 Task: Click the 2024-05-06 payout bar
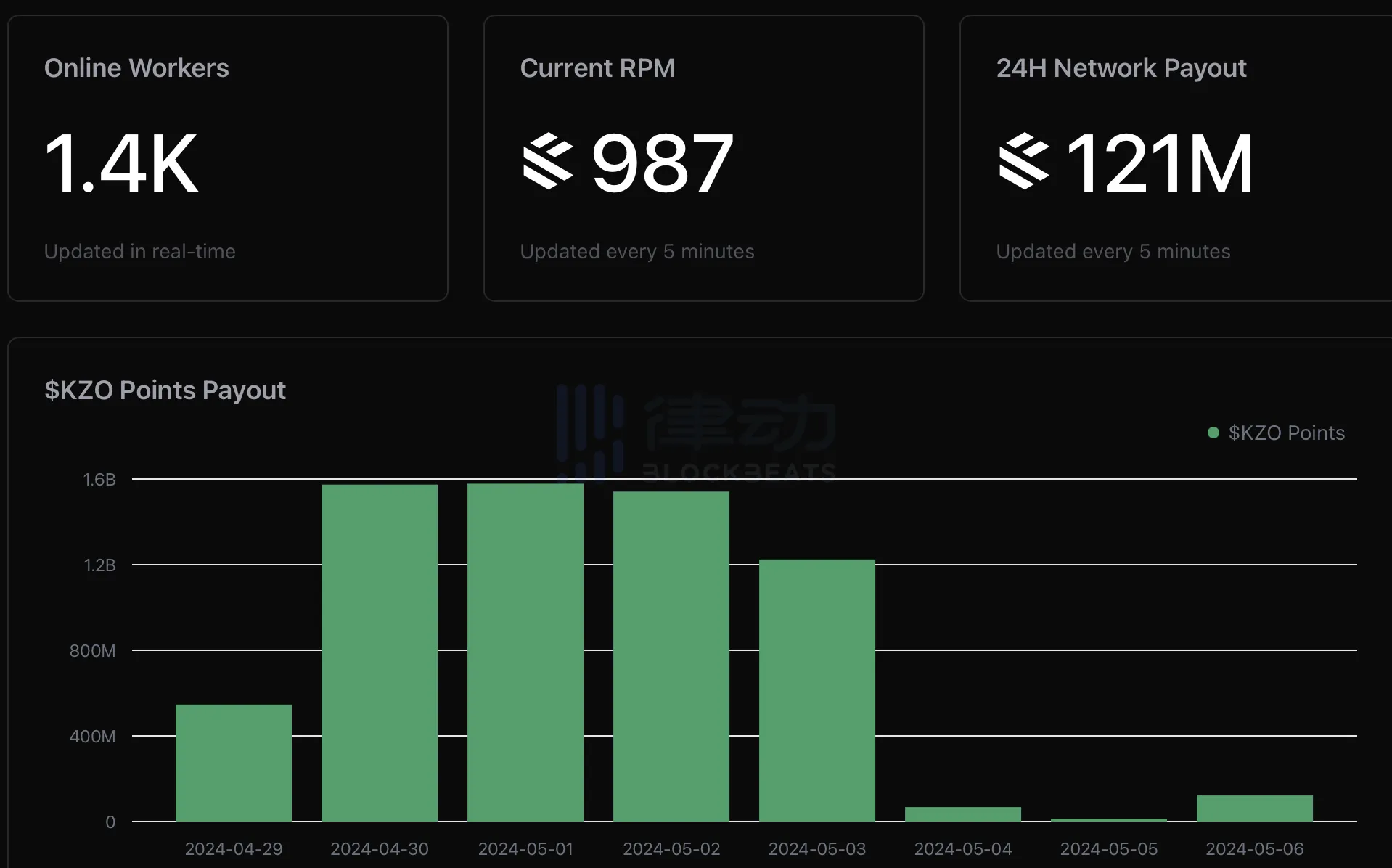click(1255, 808)
